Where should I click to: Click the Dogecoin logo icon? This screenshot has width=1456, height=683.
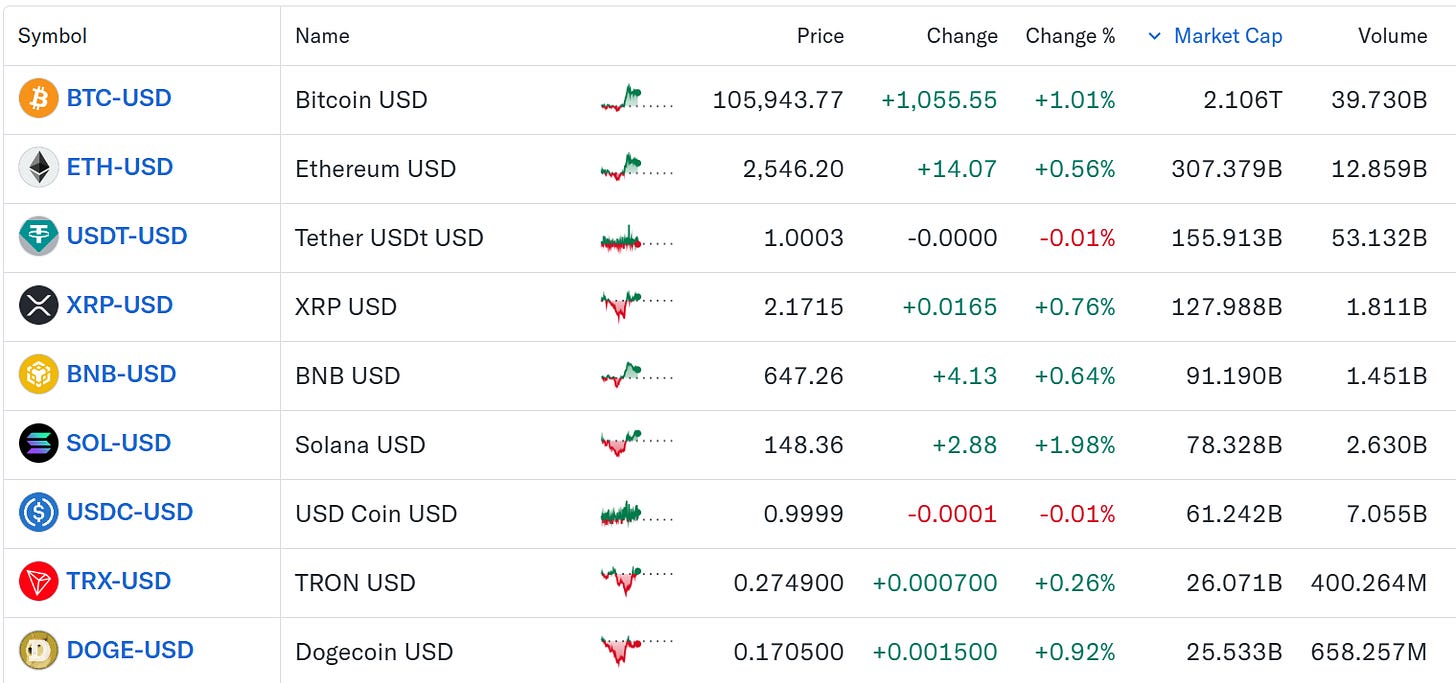[39, 650]
